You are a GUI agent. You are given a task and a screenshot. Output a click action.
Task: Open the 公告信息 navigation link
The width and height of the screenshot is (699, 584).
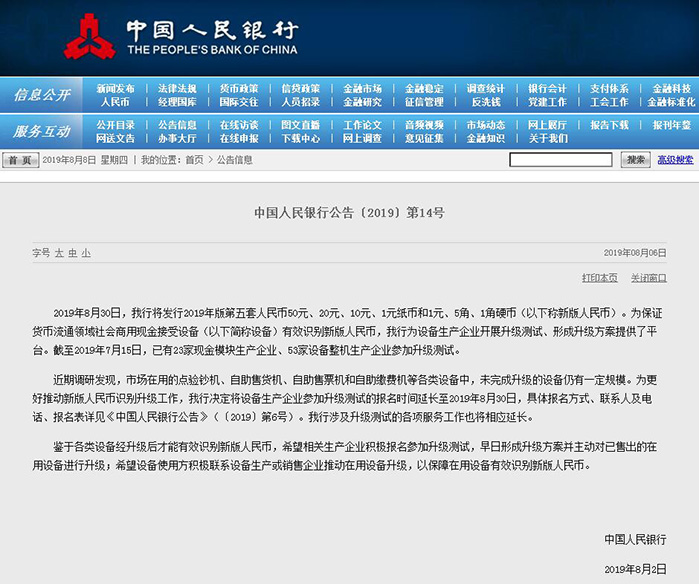(177, 125)
